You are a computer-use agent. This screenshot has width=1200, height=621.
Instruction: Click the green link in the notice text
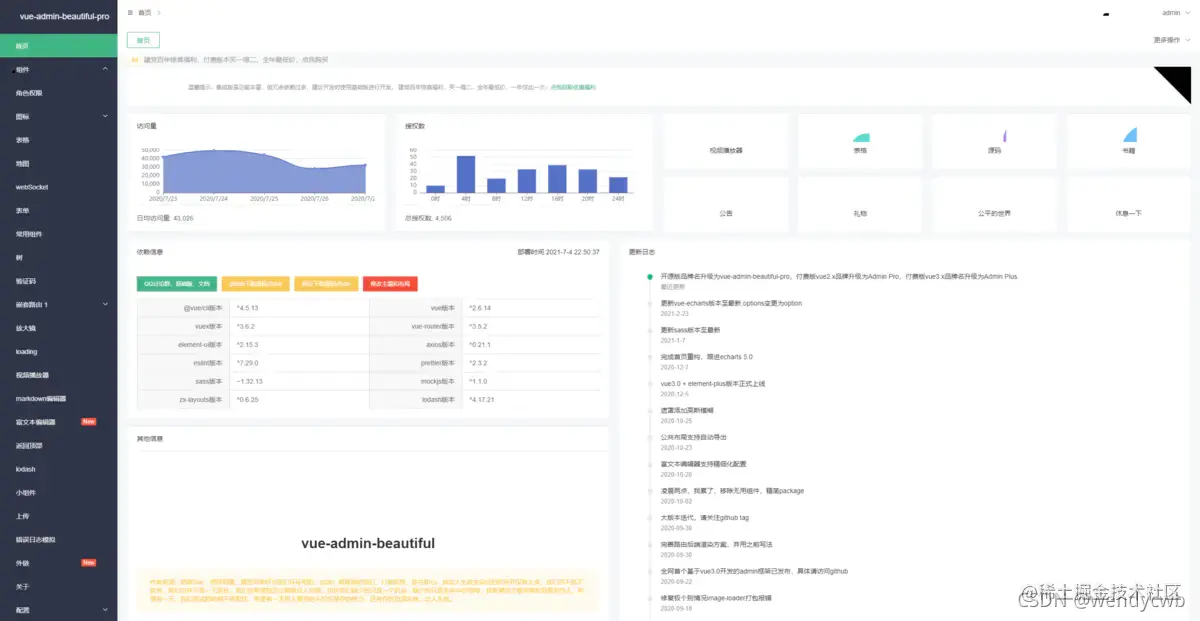573,87
